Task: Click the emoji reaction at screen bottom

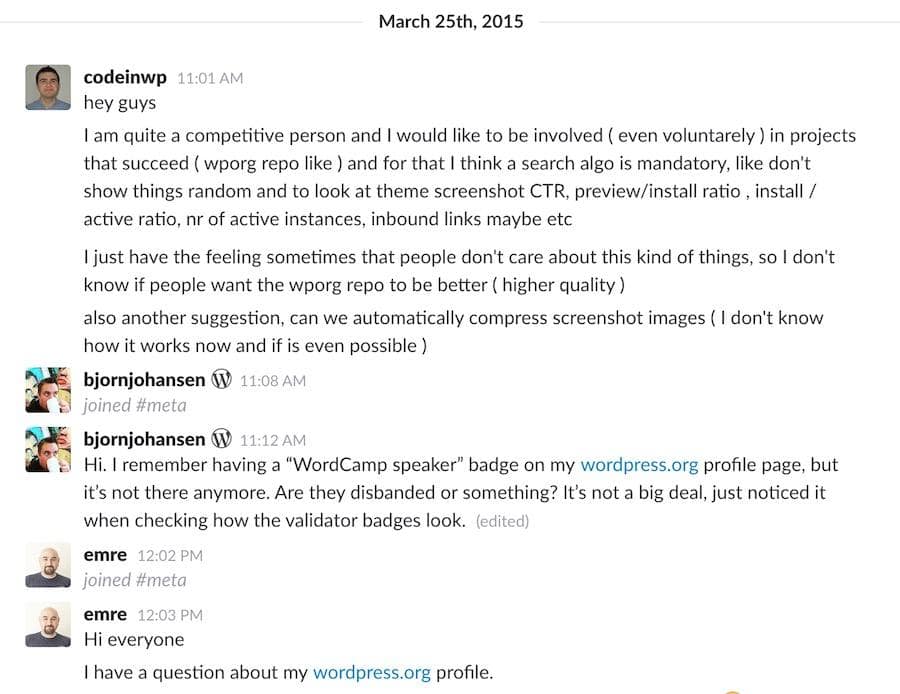Action: 733,690
